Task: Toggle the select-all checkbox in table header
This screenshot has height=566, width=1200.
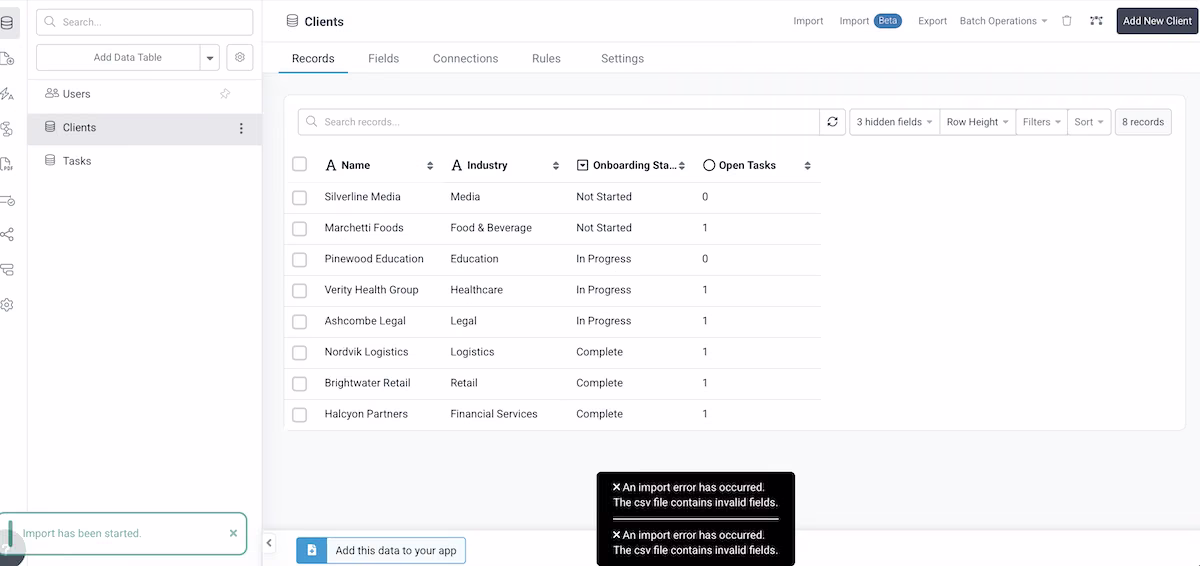Action: 299,165
